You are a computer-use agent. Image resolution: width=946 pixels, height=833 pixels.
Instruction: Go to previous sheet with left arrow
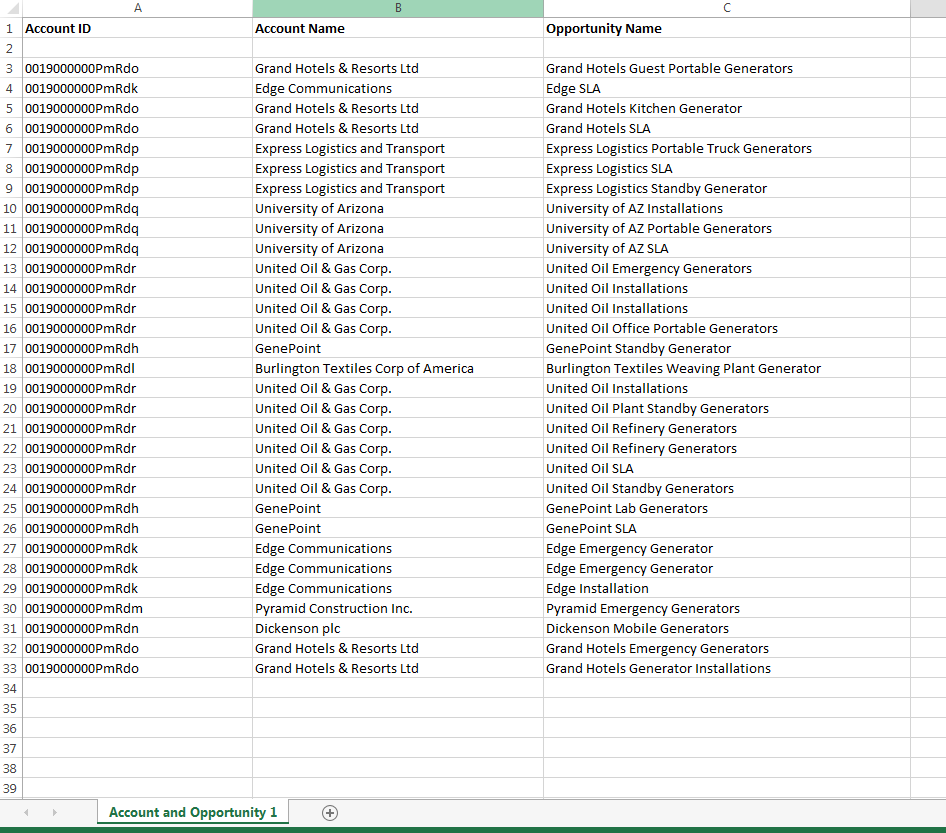27,812
